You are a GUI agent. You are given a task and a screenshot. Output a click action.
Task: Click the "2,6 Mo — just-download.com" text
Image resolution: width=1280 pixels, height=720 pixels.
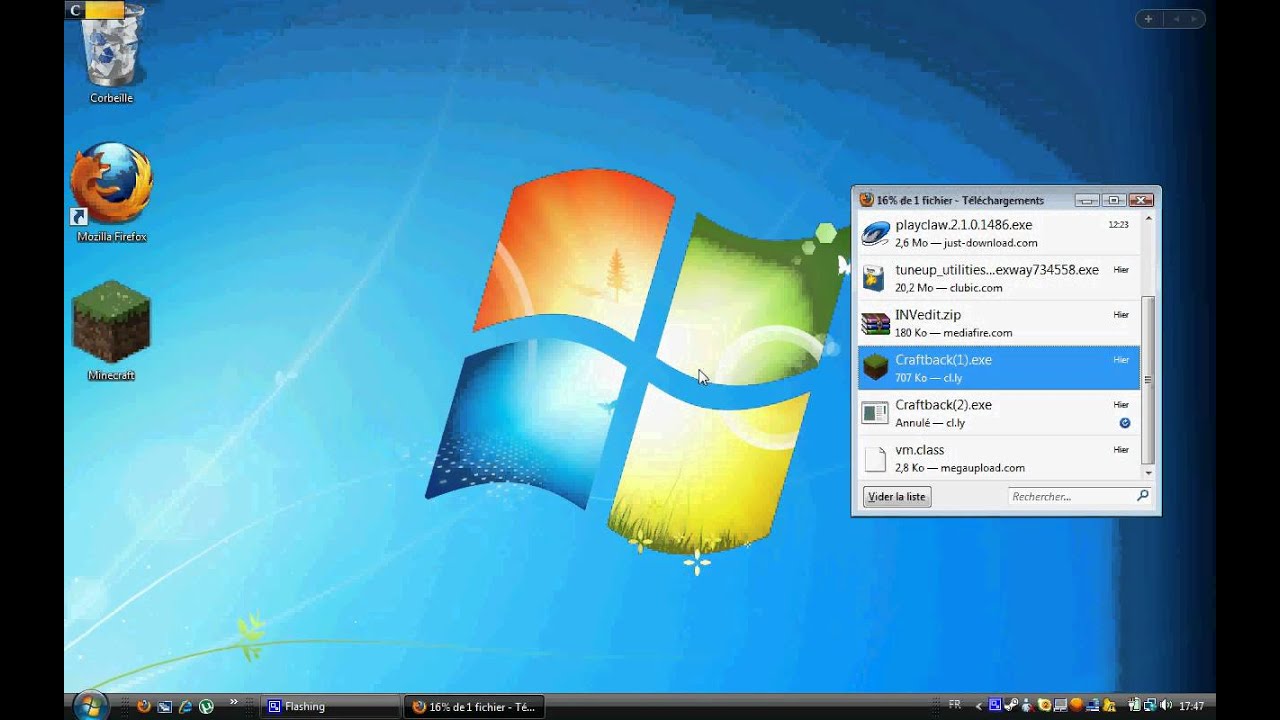click(966, 243)
